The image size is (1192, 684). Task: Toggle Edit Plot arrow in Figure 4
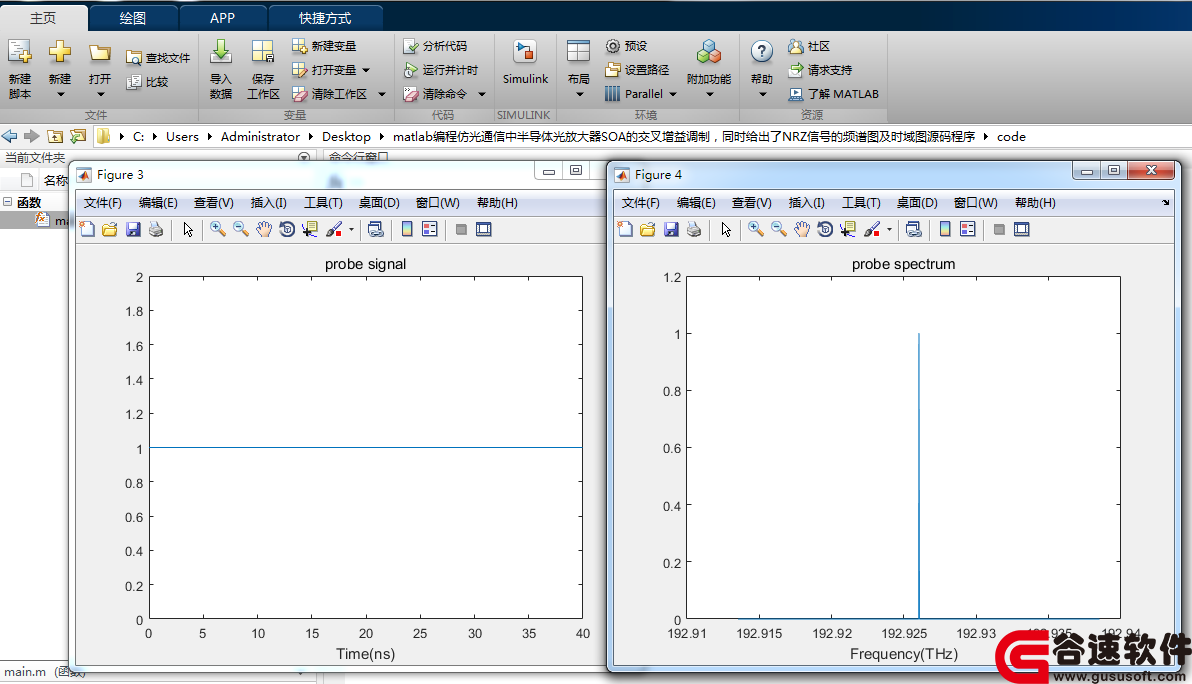[726, 230]
